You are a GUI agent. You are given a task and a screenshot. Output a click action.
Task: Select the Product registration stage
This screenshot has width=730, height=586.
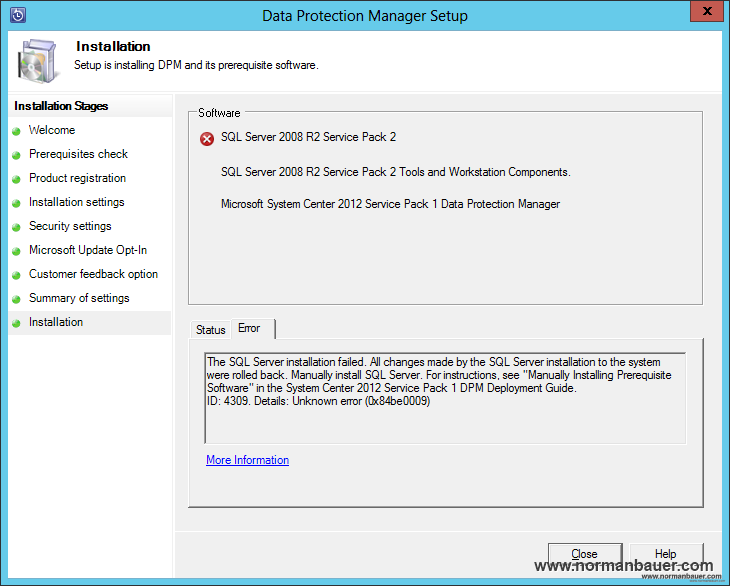(77, 178)
